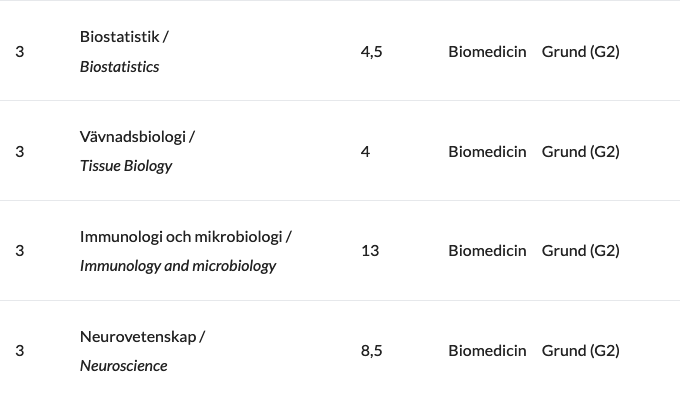685x395 pixels.
Task: Click the 13 credits value
Action: (x=370, y=251)
